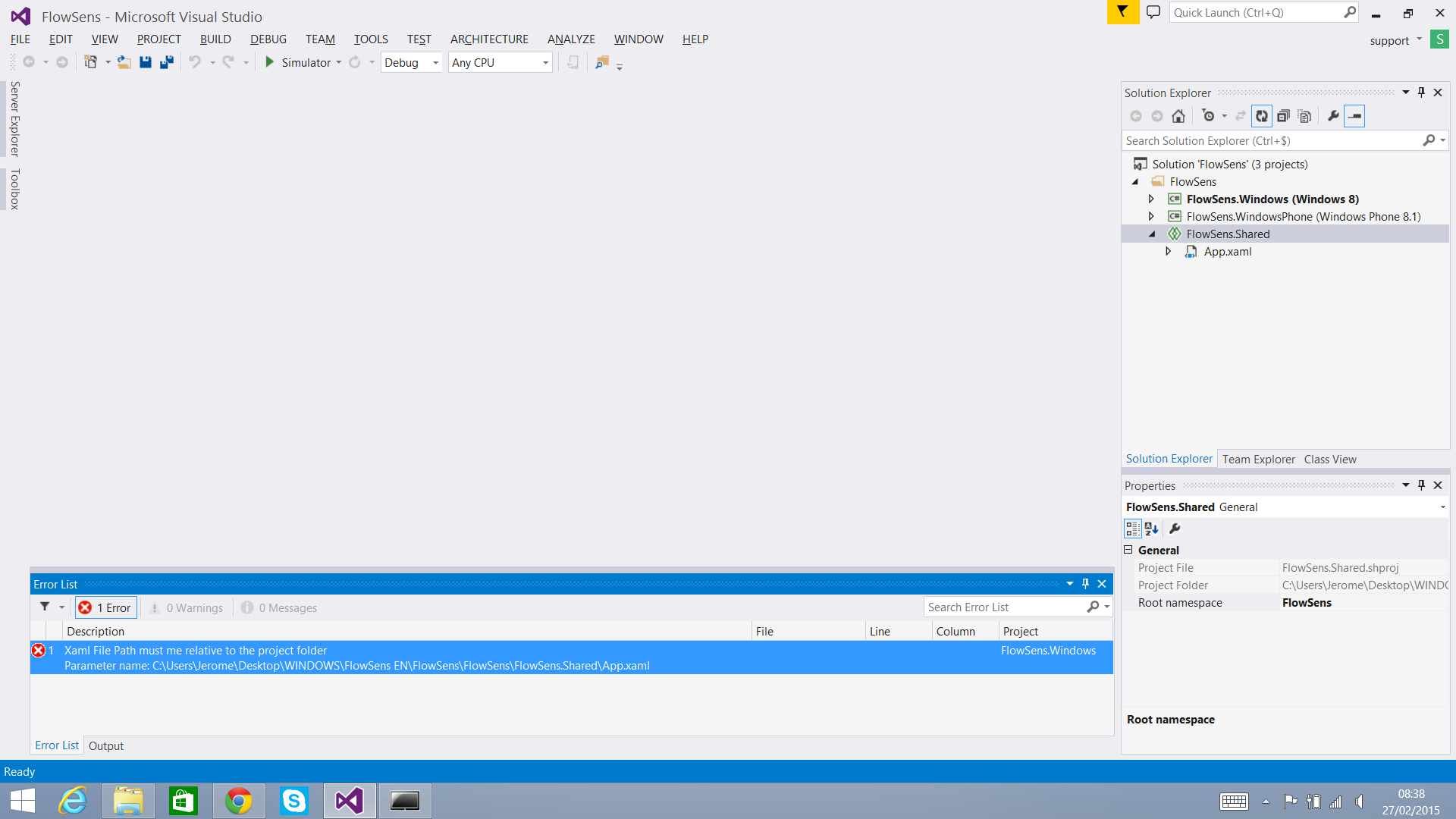Open the Any CPU platform dropdown
This screenshot has width=1456, height=819.
click(500, 62)
